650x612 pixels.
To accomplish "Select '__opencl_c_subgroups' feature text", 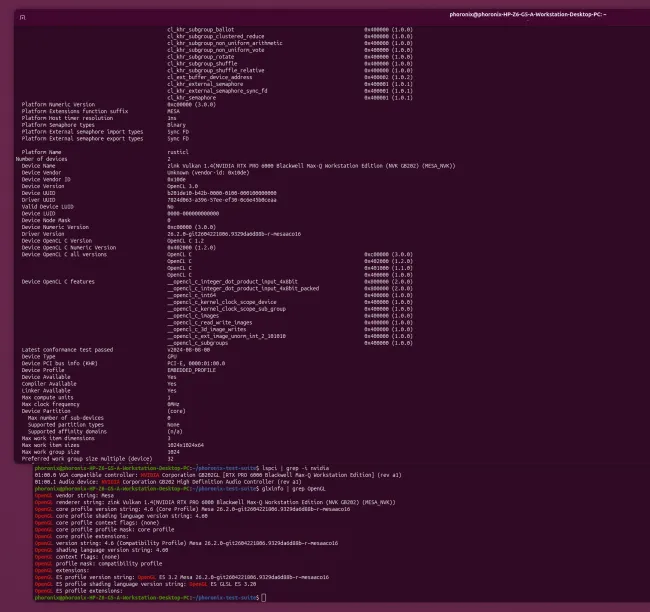I will coord(197,343).
